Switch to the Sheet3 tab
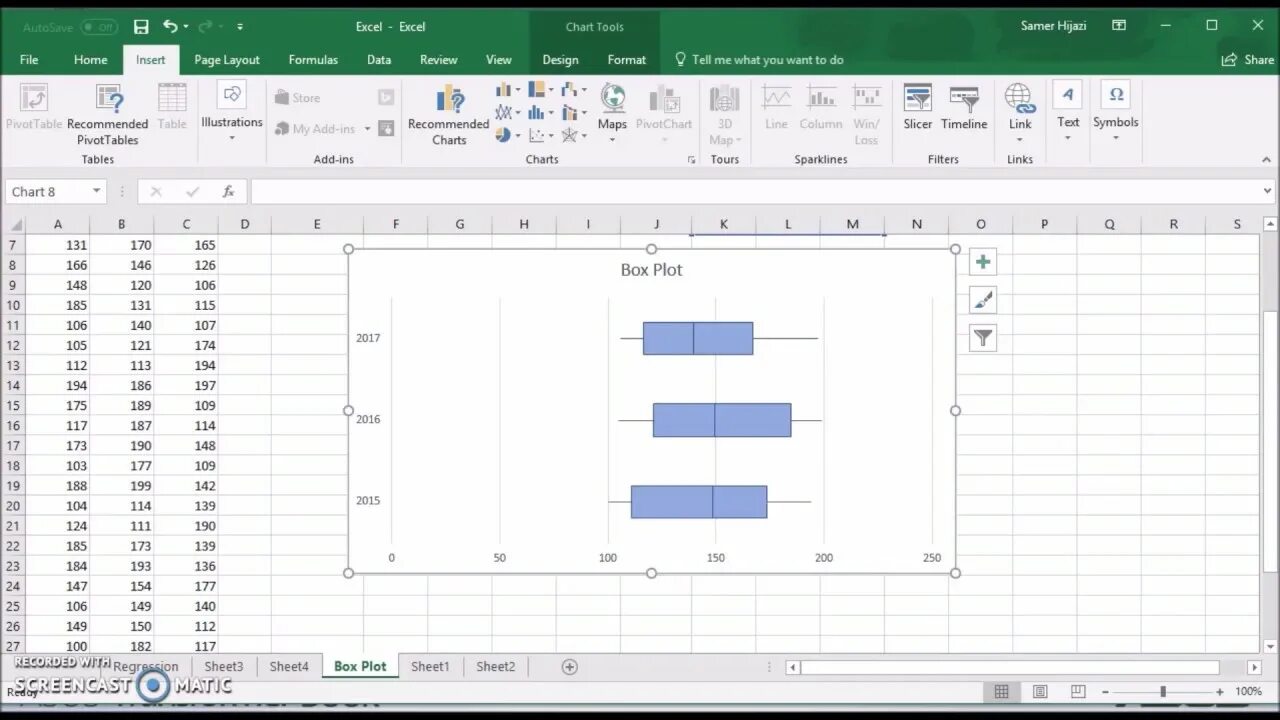Viewport: 1280px width, 720px height. coord(224,666)
